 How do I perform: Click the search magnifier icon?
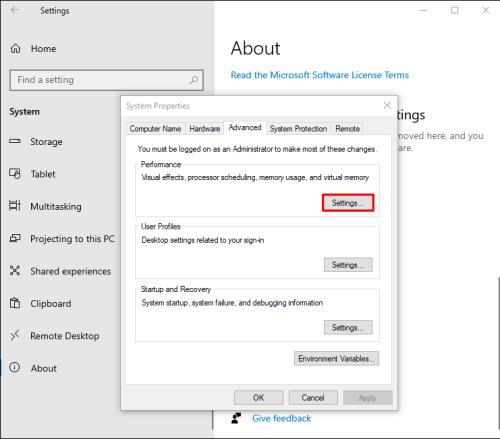[x=194, y=80]
